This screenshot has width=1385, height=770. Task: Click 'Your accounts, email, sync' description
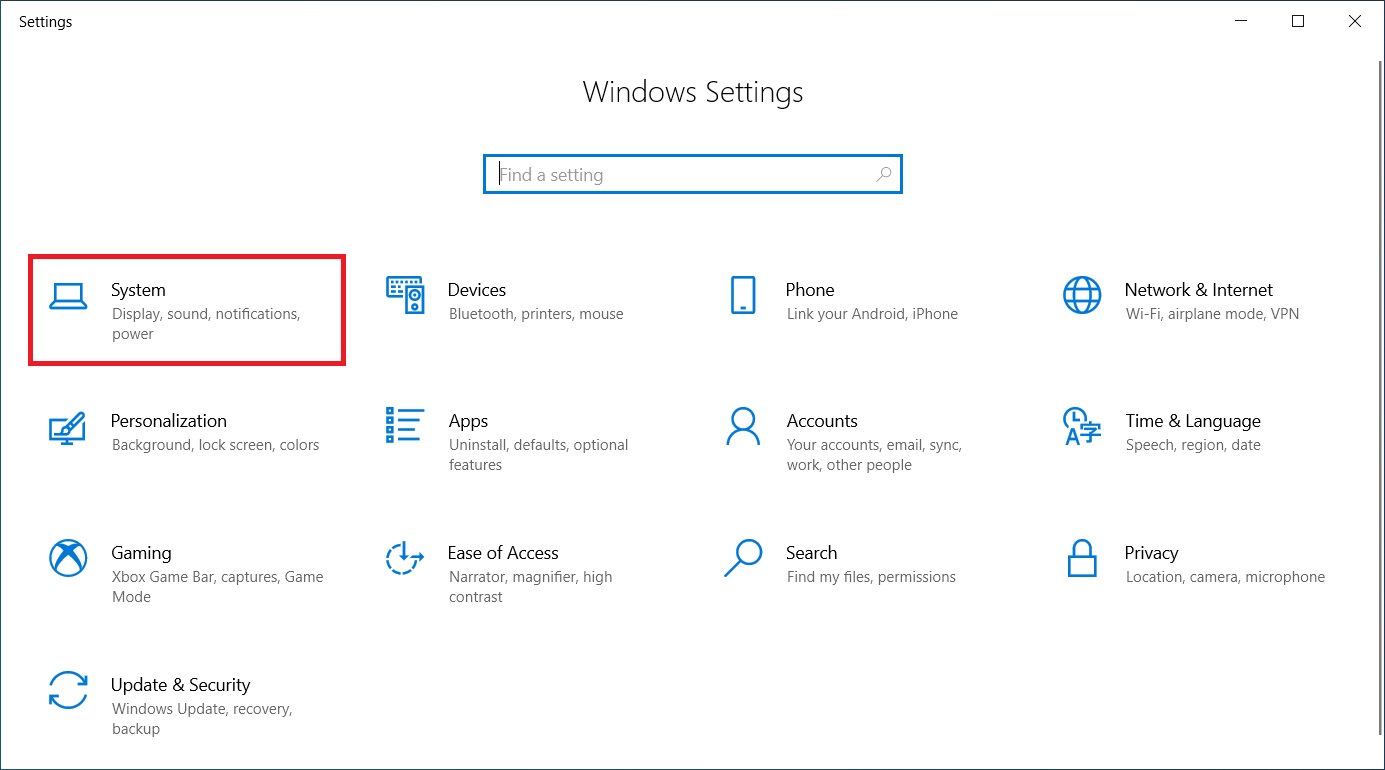pos(874,455)
